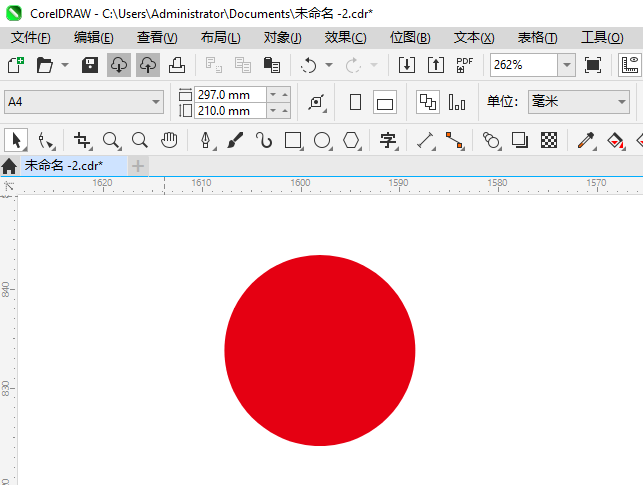Go to the Home welcome screen

9,166
